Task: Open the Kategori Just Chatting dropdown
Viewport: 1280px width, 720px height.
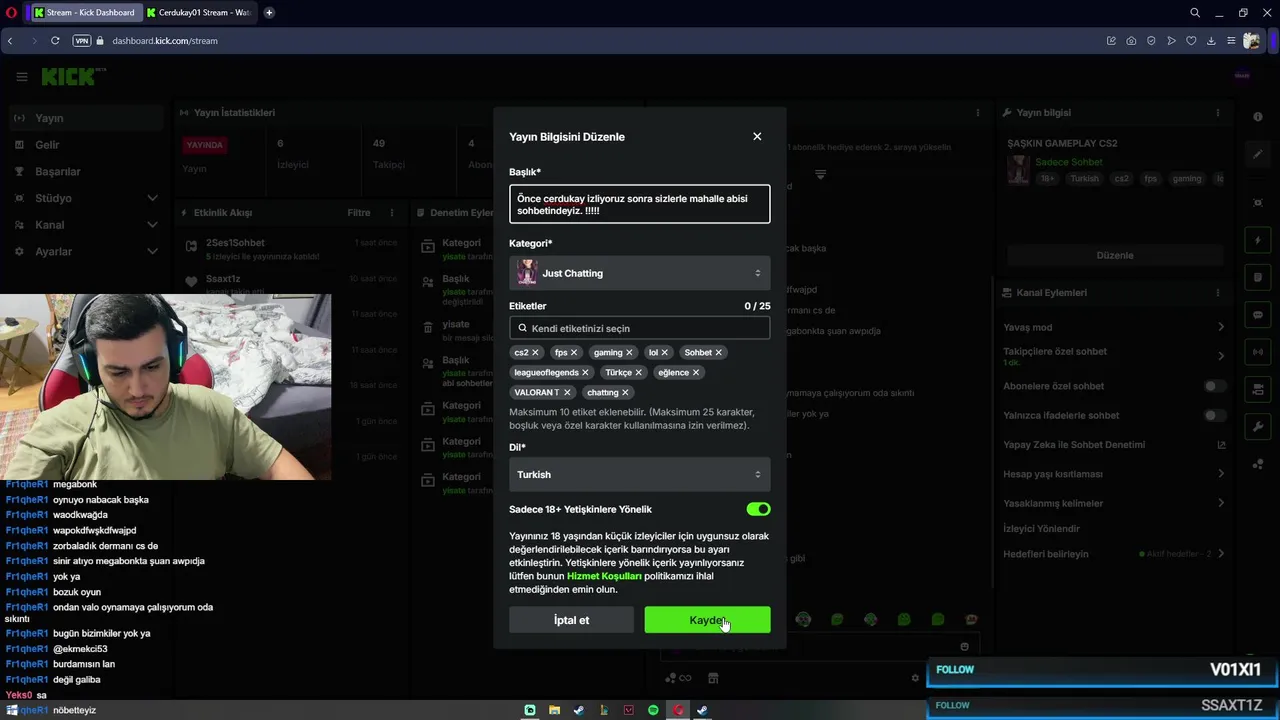Action: coord(640,273)
